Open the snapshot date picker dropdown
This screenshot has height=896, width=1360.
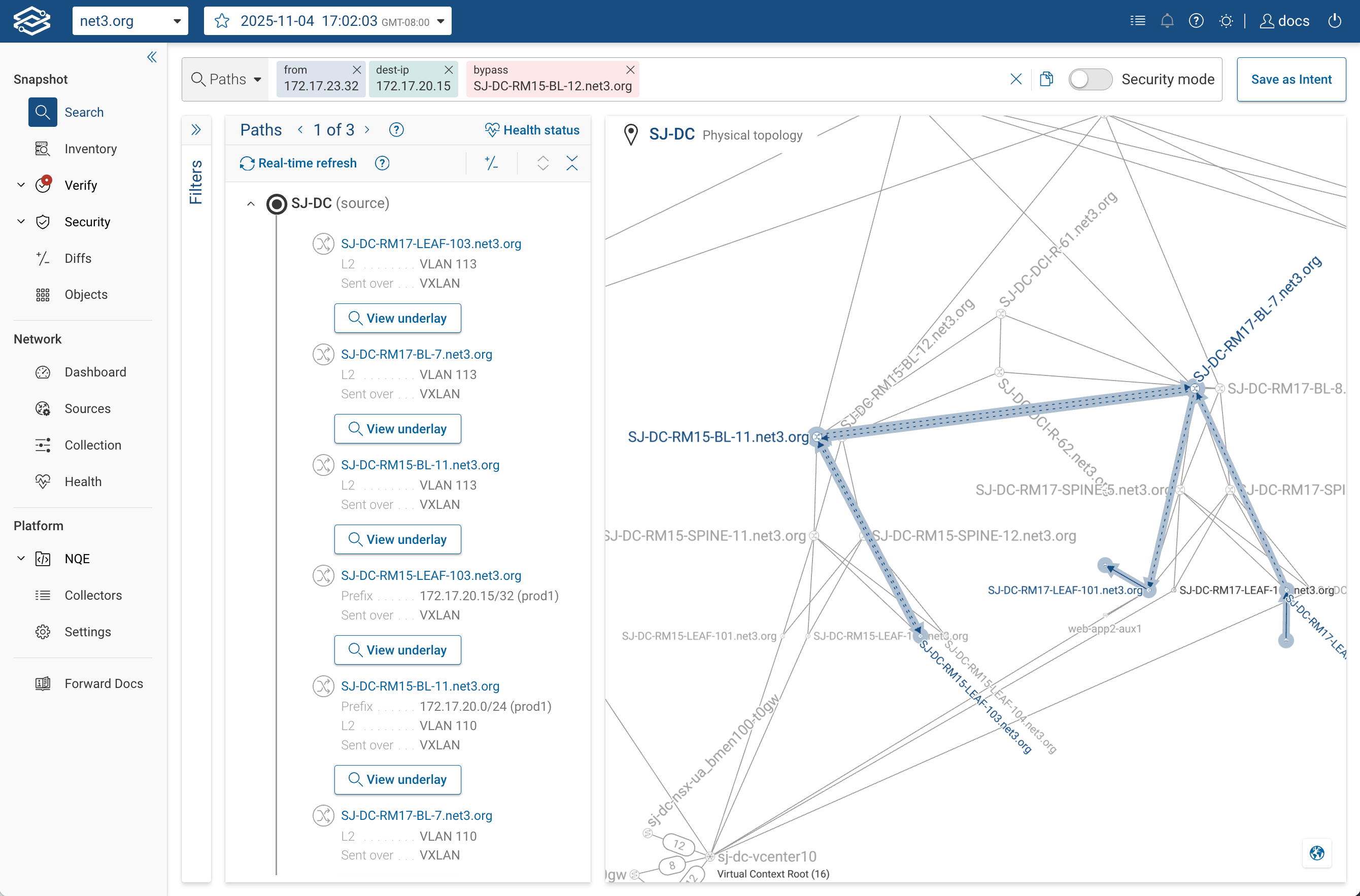pos(440,21)
